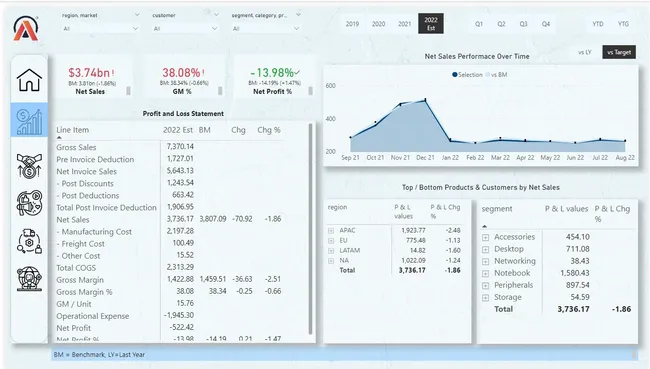
Task: Filter by quarter Q3
Action: [x=524, y=24]
